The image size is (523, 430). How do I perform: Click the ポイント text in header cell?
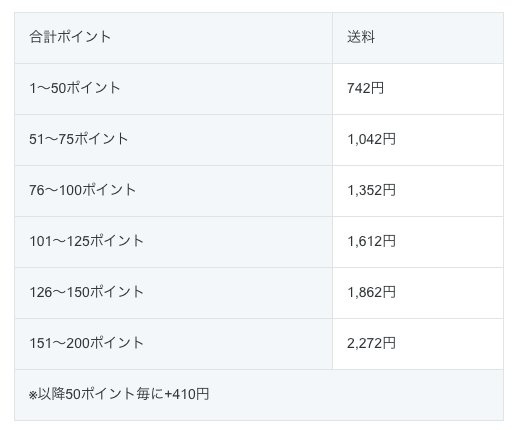(84, 37)
